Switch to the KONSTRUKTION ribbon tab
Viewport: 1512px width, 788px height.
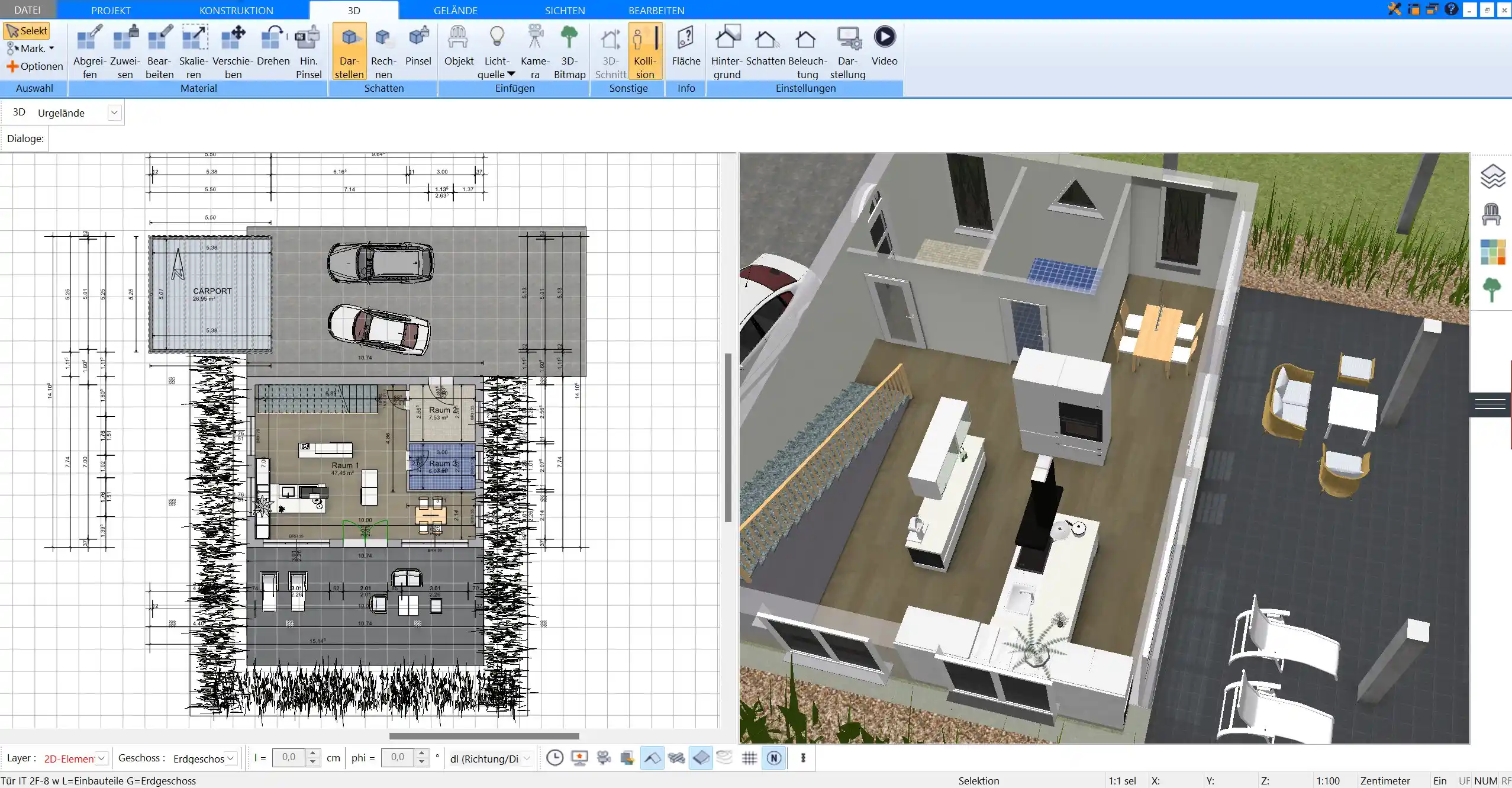(236, 10)
